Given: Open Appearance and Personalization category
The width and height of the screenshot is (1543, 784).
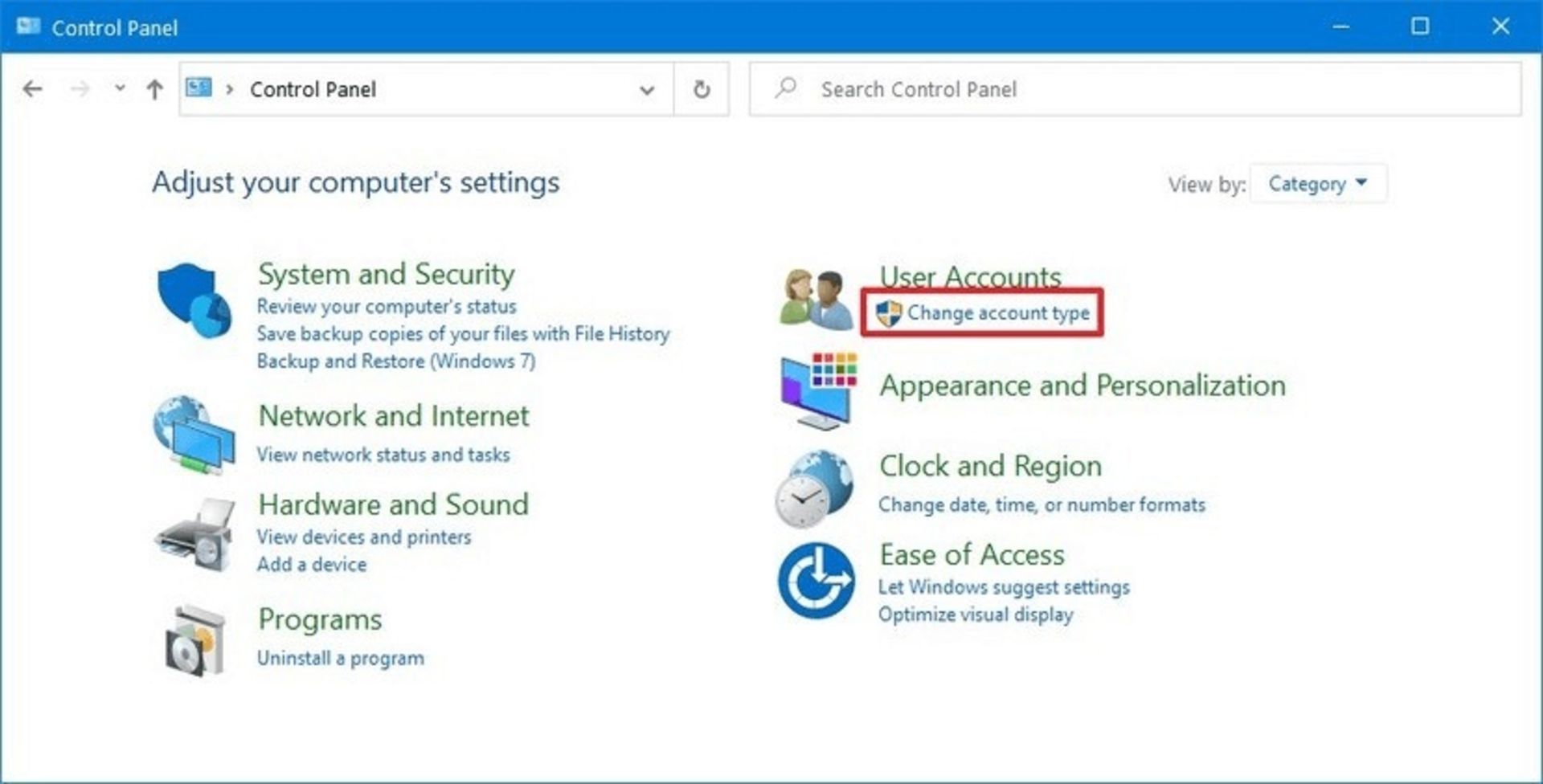Looking at the screenshot, I should 1083,386.
